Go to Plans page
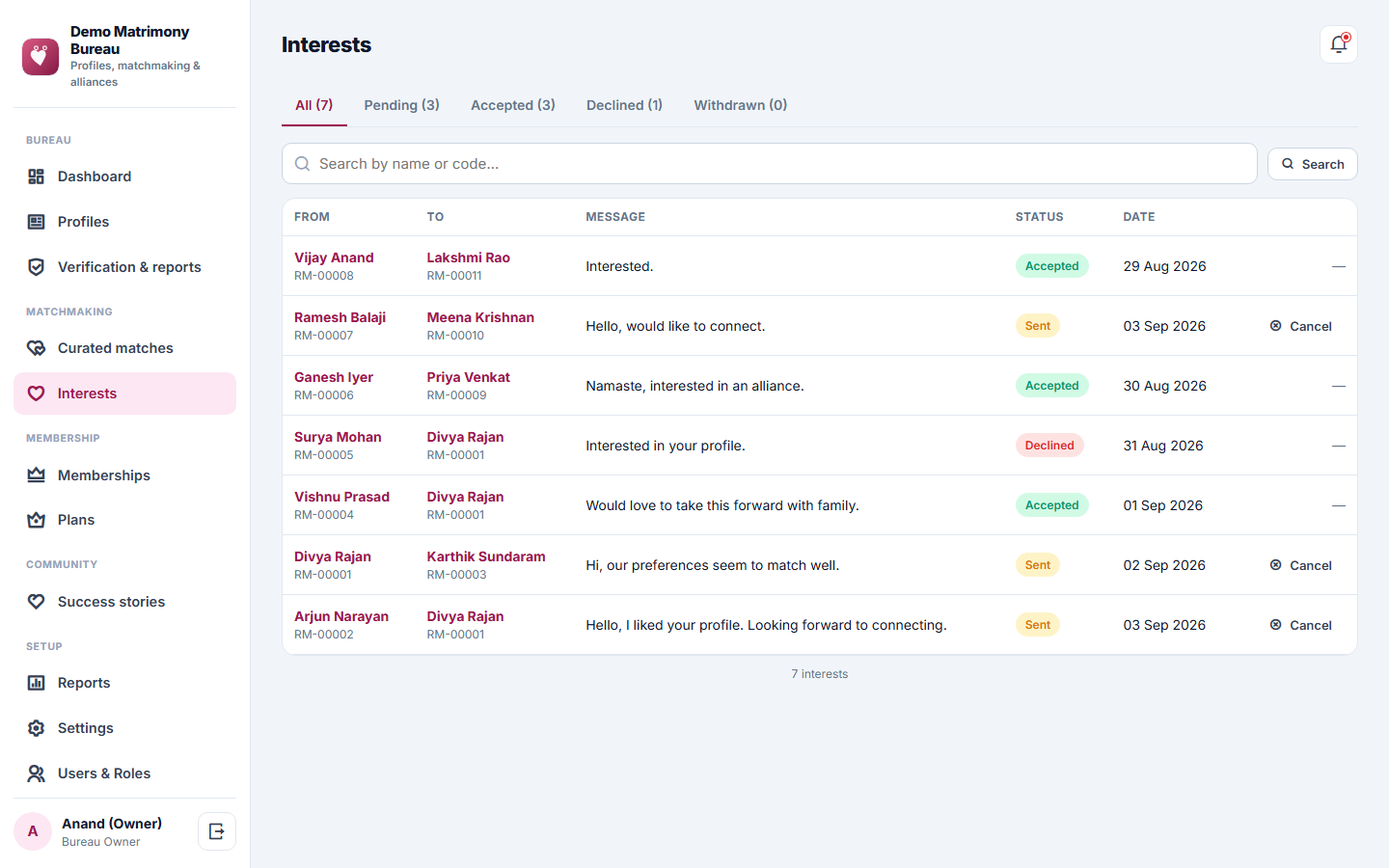Screen dimensions: 1389x868 tap(124, 520)
